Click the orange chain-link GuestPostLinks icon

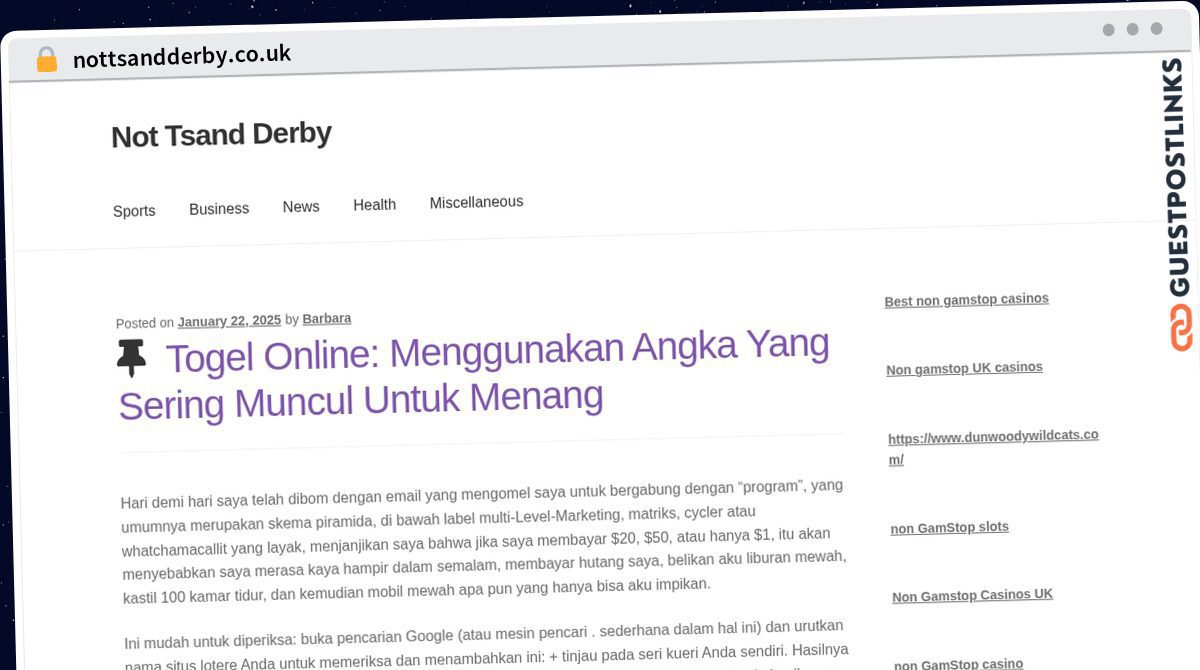[1181, 328]
